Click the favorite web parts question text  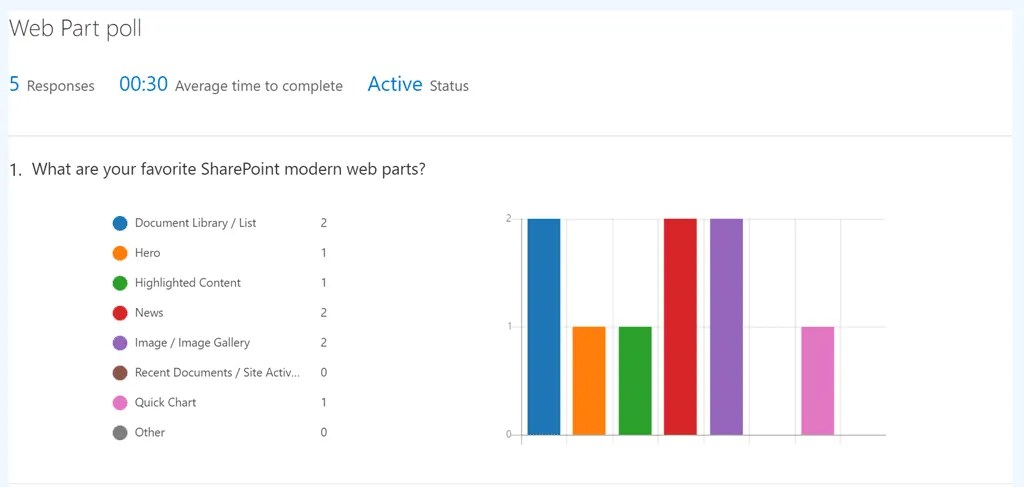(229, 169)
